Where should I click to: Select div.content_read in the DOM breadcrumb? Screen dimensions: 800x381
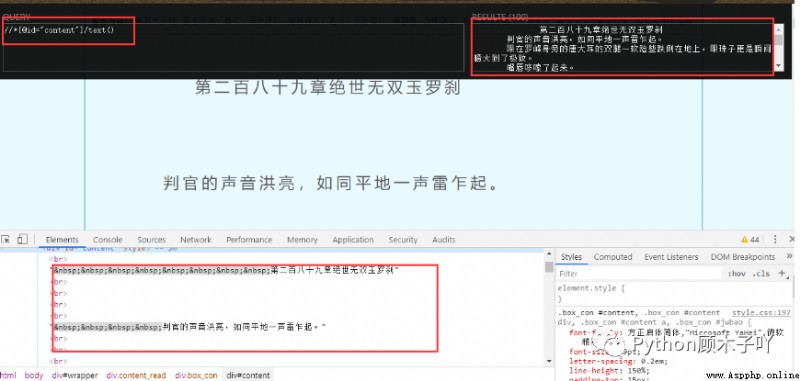(136, 375)
